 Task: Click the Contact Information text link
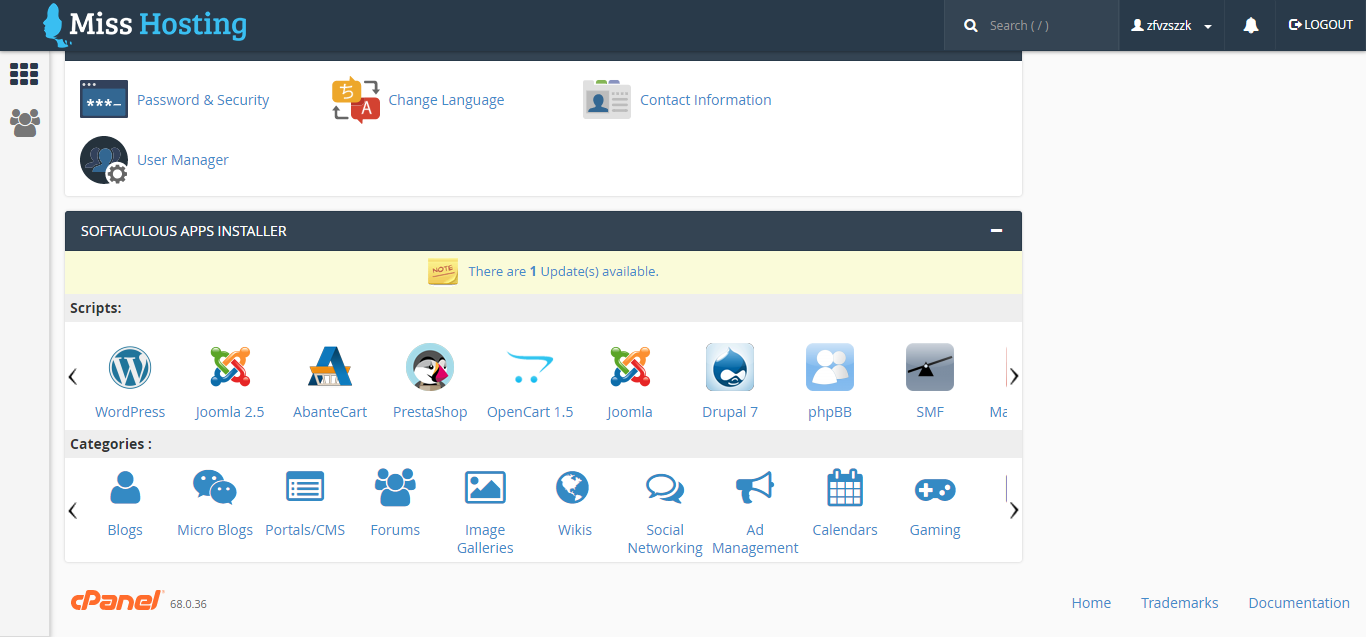[x=706, y=100]
